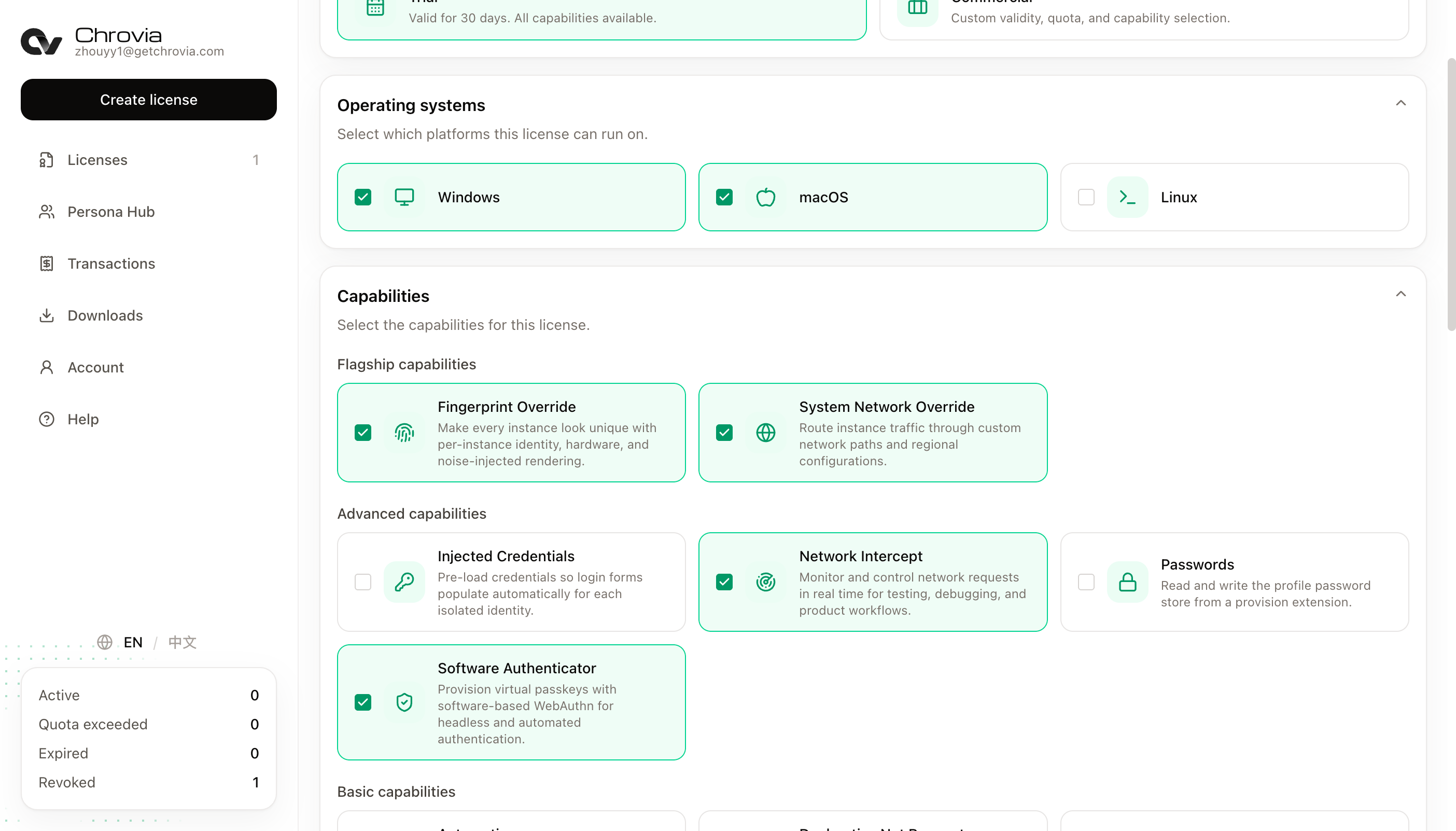Open the Transactions page
1456x831 pixels.
click(x=148, y=264)
